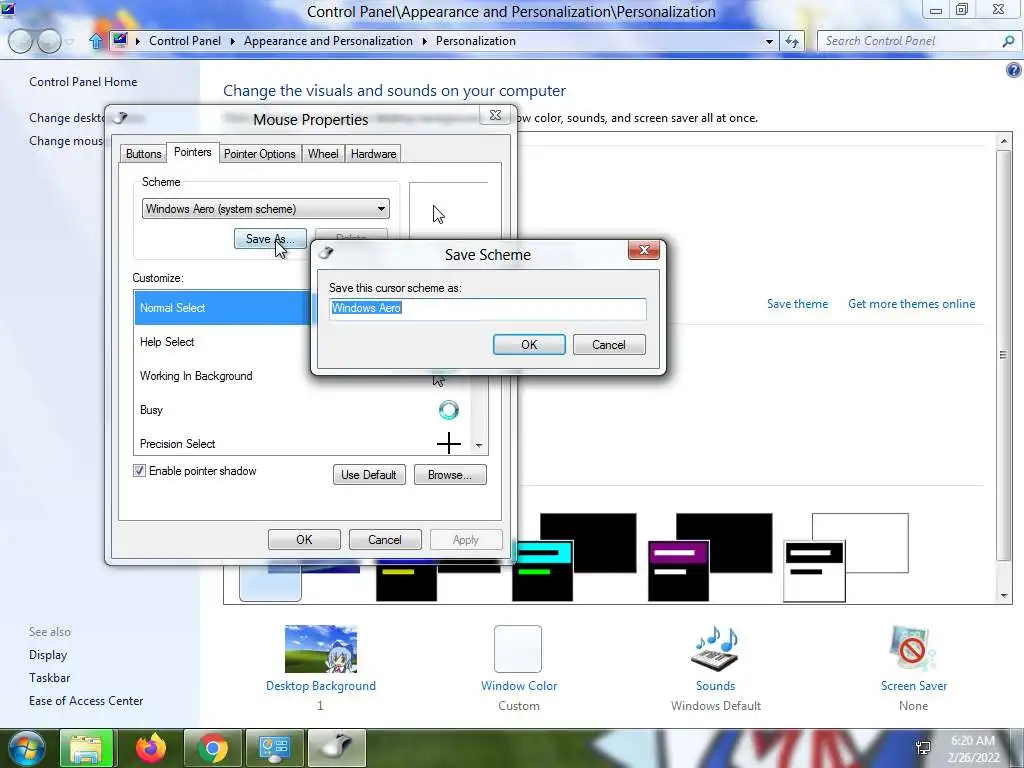
Task: Click OK in Mouse Properties
Action: pyautogui.click(x=304, y=540)
